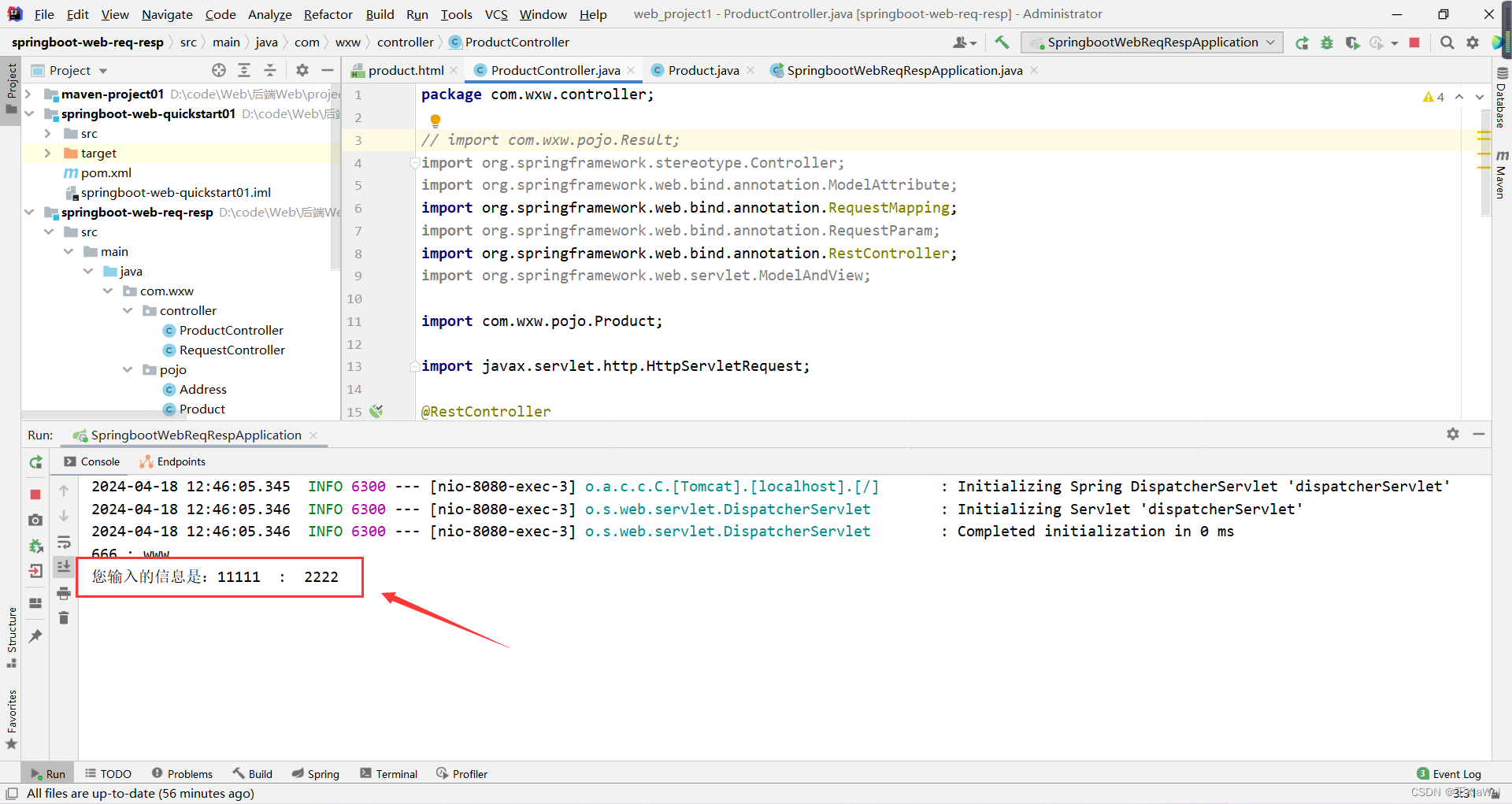Viewport: 1512px width, 804px height.
Task: Expand all in Project panel
Action: coord(244,70)
